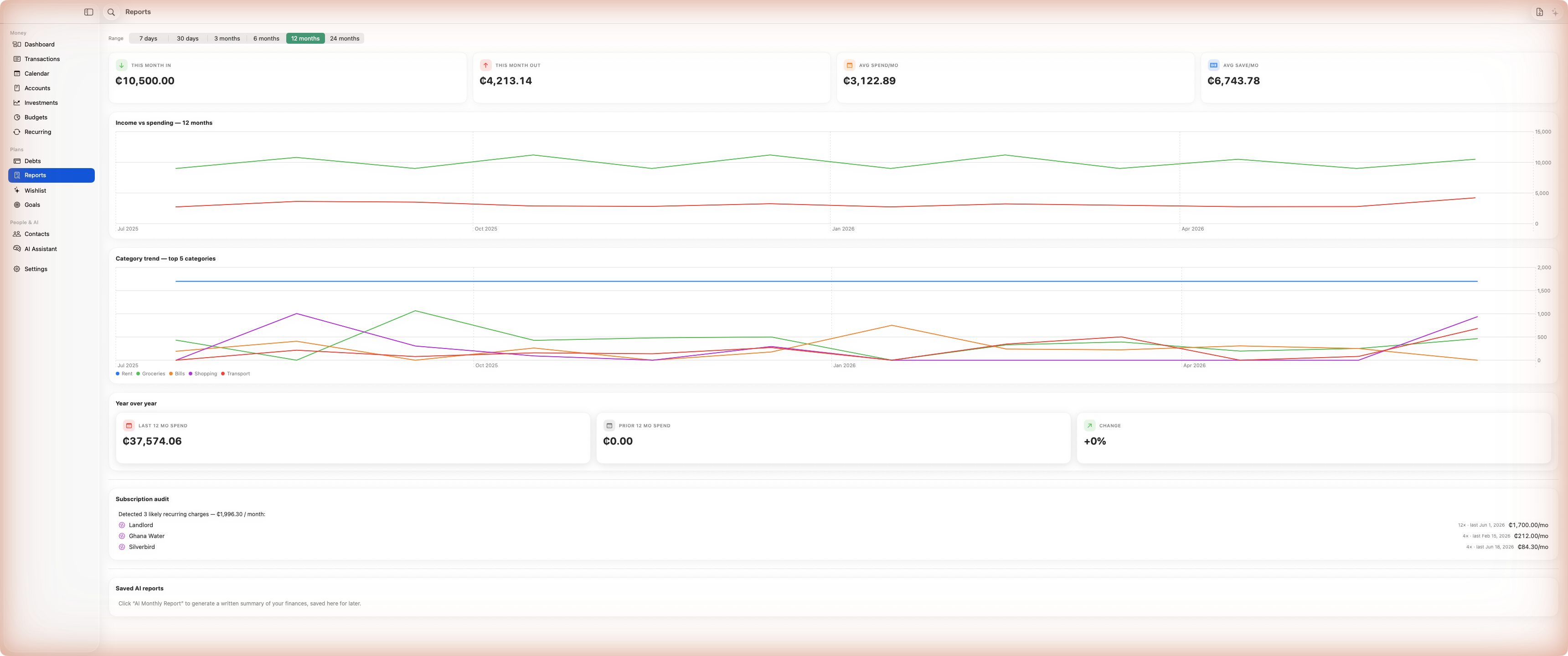This screenshot has width=1568, height=656.
Task: Click the ₵3,122.89 average spend value
Action: coord(869,81)
